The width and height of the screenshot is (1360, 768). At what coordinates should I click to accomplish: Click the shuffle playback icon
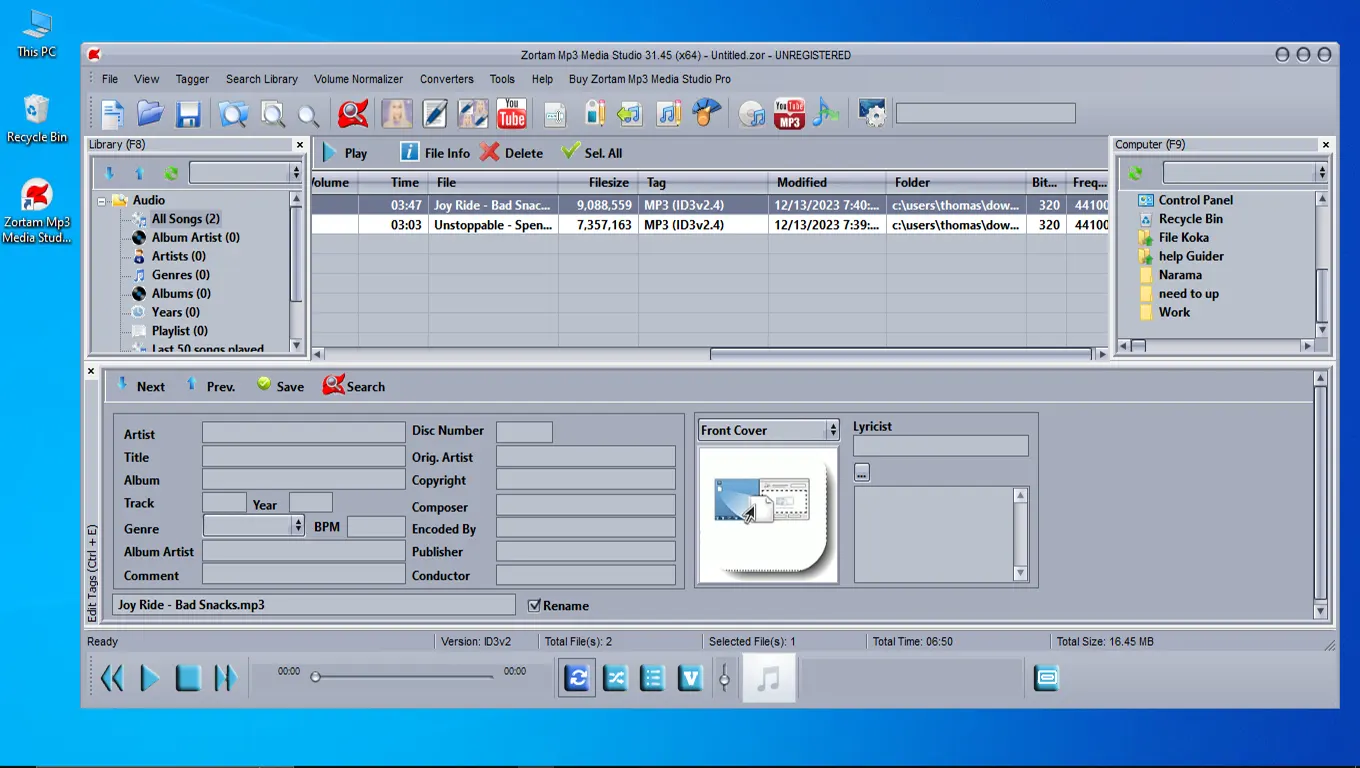click(615, 678)
